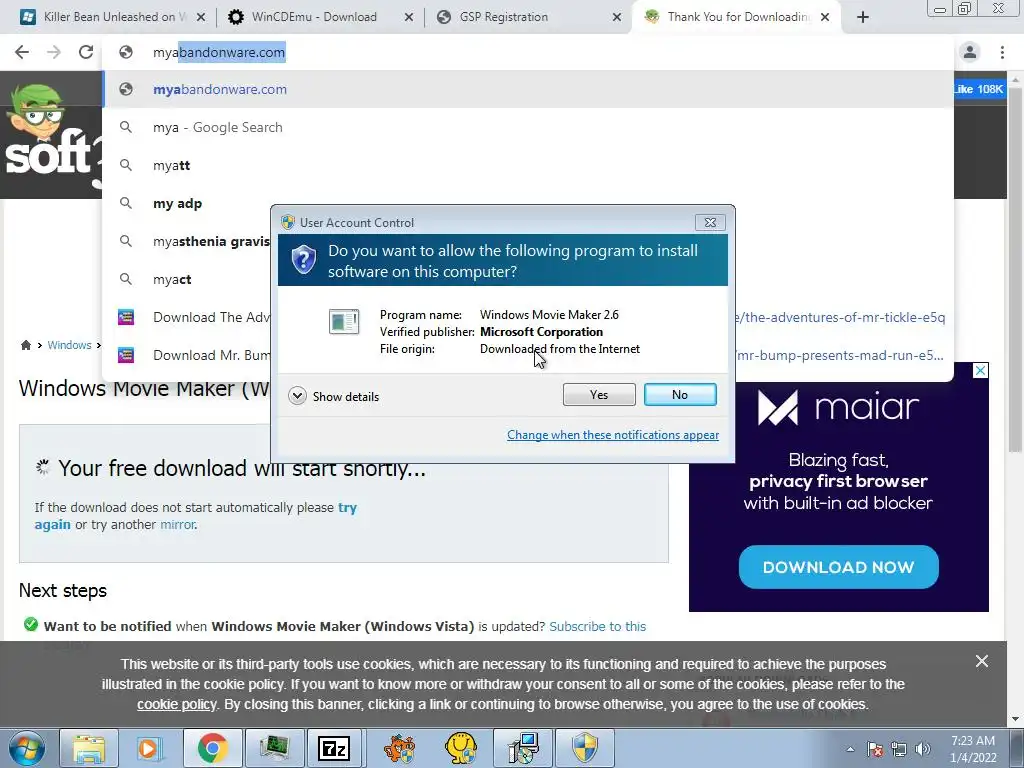
Task: Show hidden tray icons arrow
Action: click(x=850, y=749)
